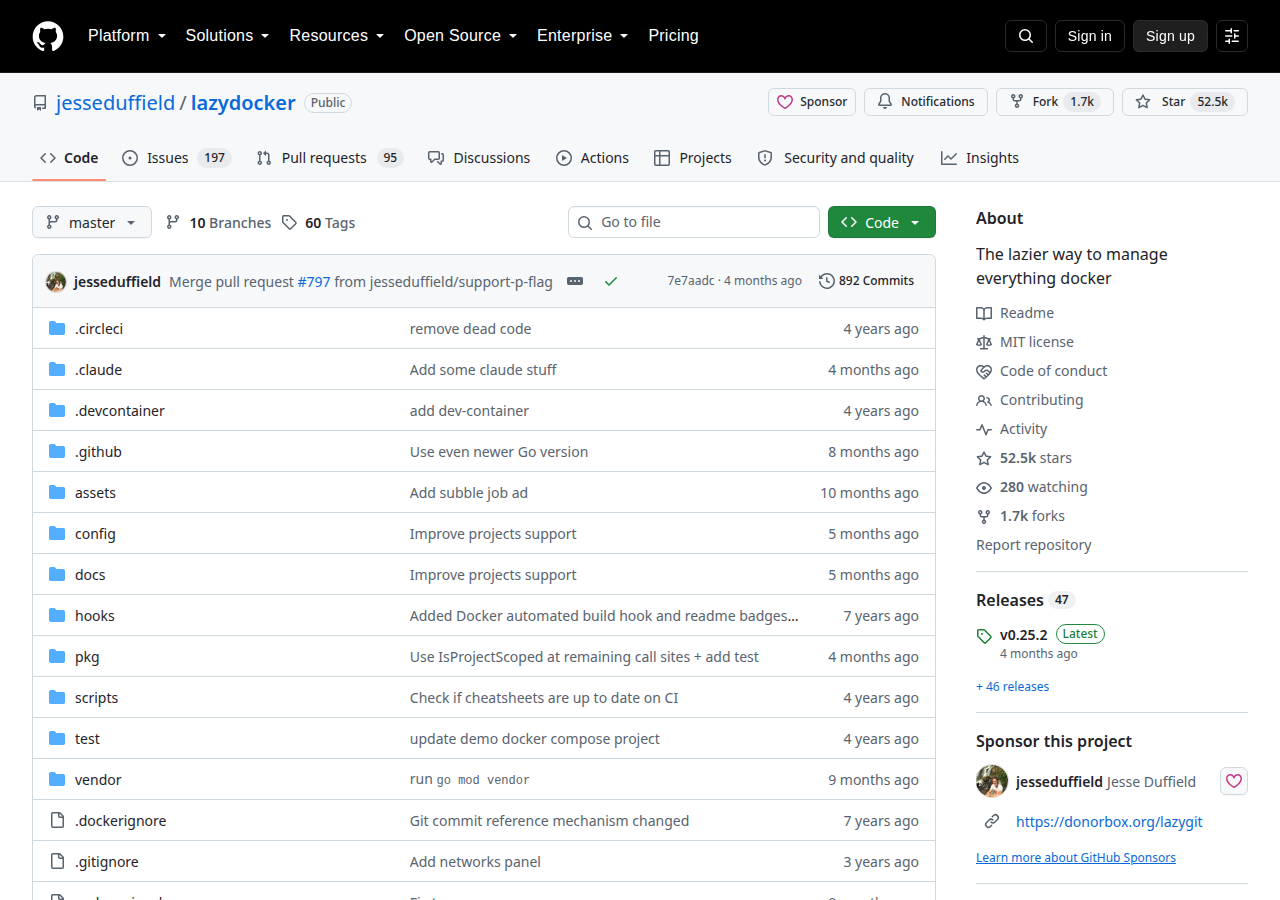Switch to the Issues tab
This screenshot has width=1280, height=900.
(x=177, y=158)
